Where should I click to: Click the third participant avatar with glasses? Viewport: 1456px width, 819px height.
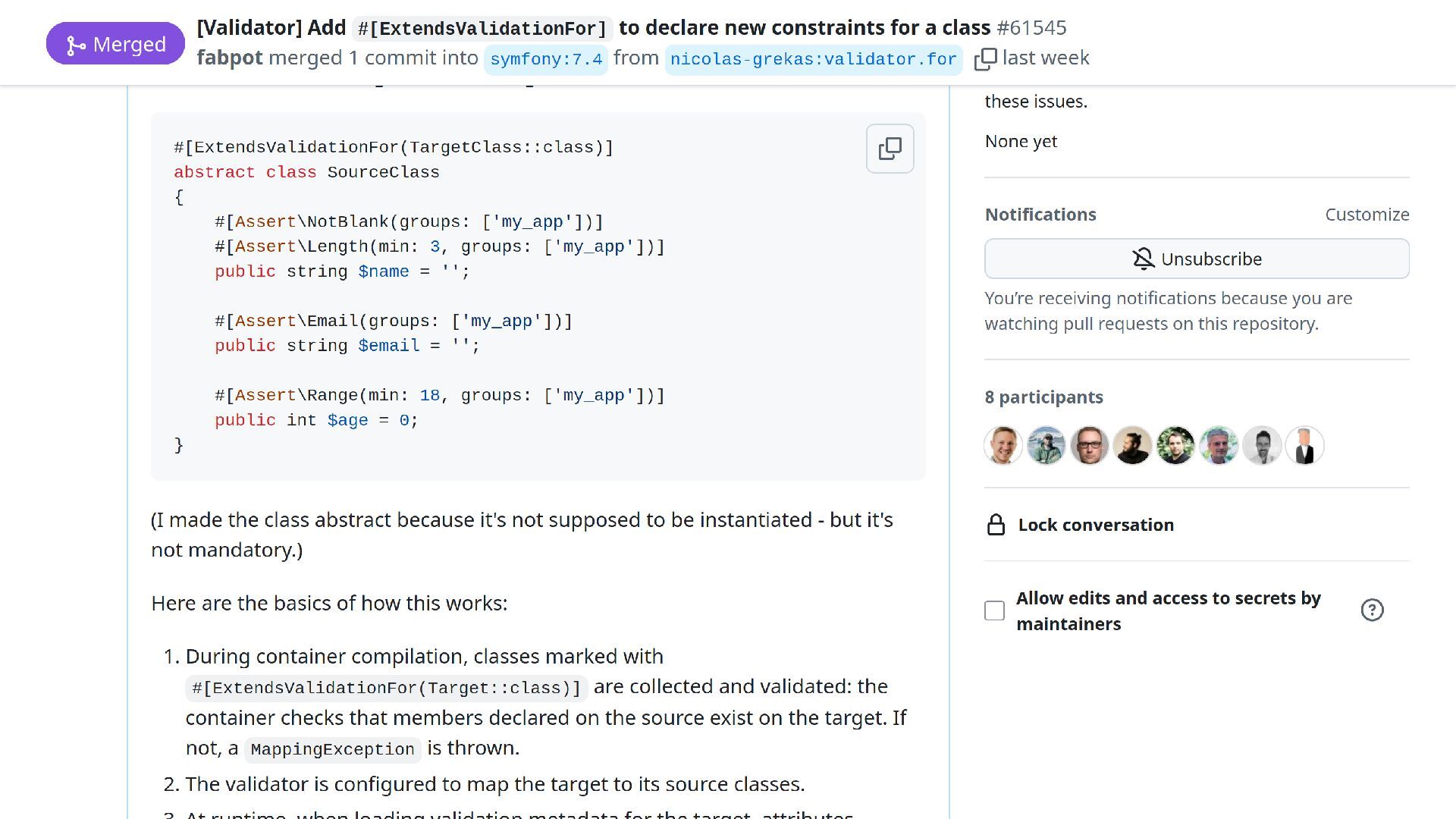click(1090, 445)
